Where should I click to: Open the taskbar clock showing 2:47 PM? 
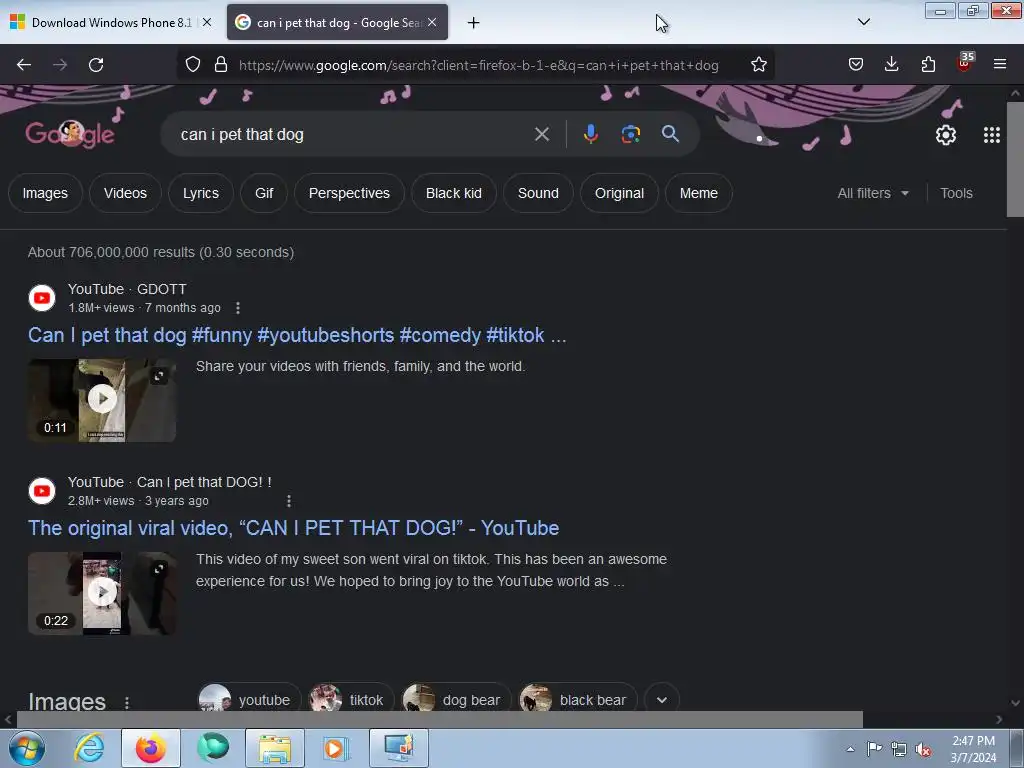click(x=973, y=749)
